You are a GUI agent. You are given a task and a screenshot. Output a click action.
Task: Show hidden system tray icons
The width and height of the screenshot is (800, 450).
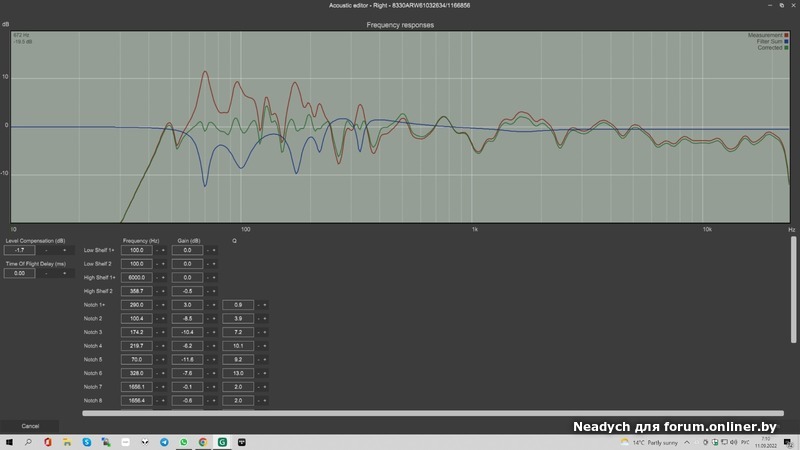click(x=687, y=442)
